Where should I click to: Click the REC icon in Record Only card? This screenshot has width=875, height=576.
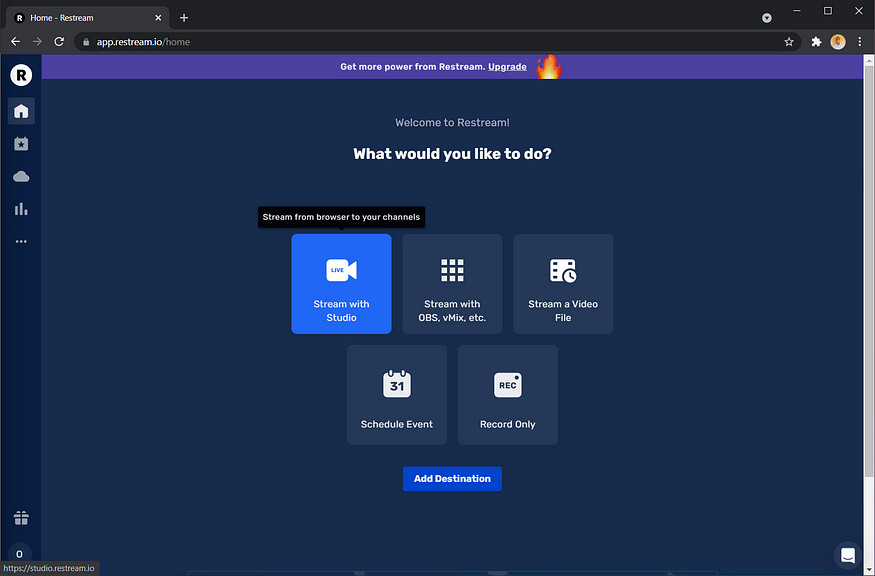pos(508,385)
